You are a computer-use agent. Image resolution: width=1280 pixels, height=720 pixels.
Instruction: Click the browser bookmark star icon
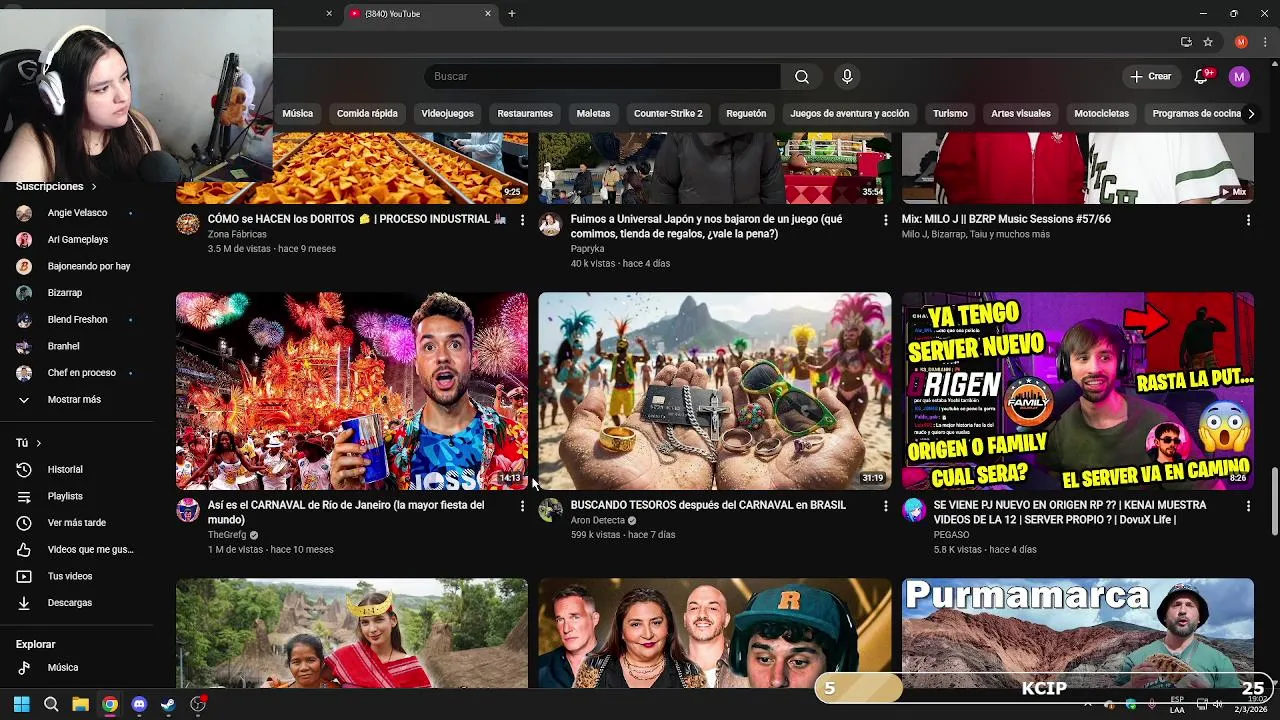coord(1208,42)
